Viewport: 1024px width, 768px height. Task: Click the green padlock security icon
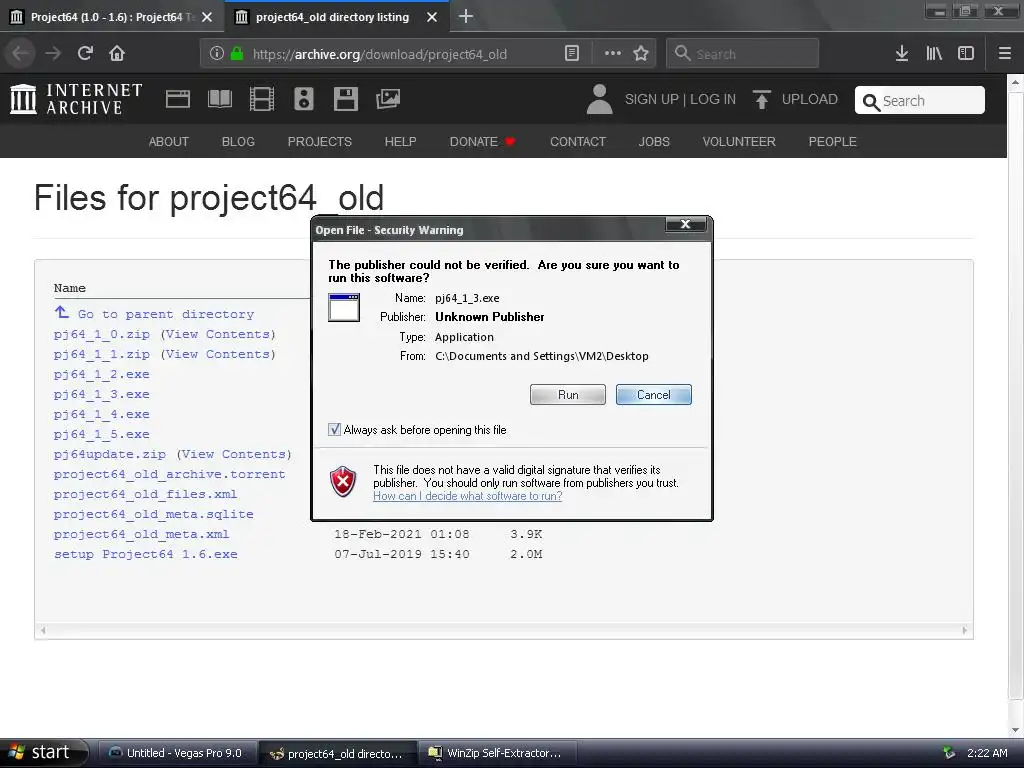237,54
